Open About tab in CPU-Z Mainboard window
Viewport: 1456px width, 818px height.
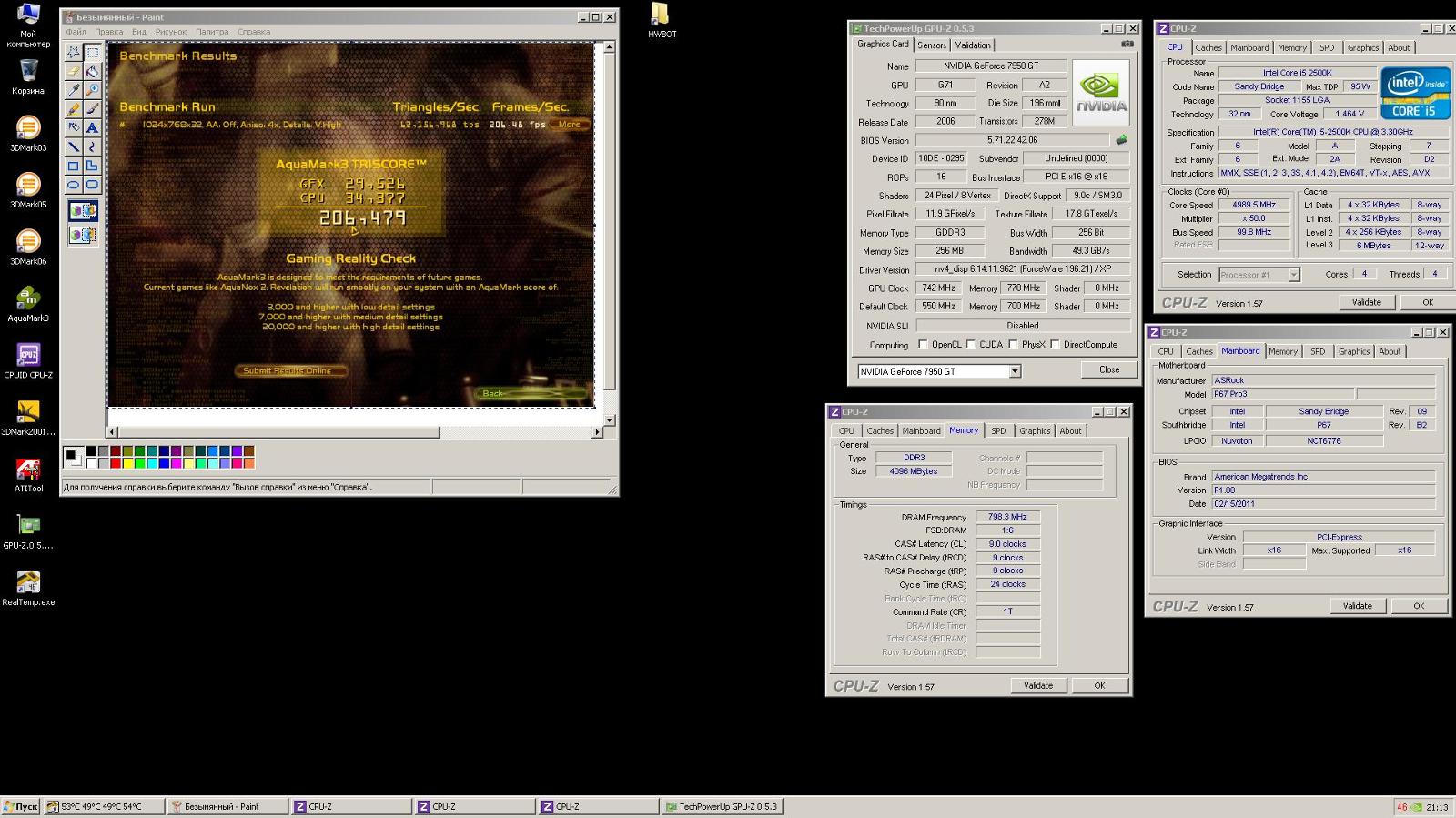pyautogui.click(x=1390, y=351)
